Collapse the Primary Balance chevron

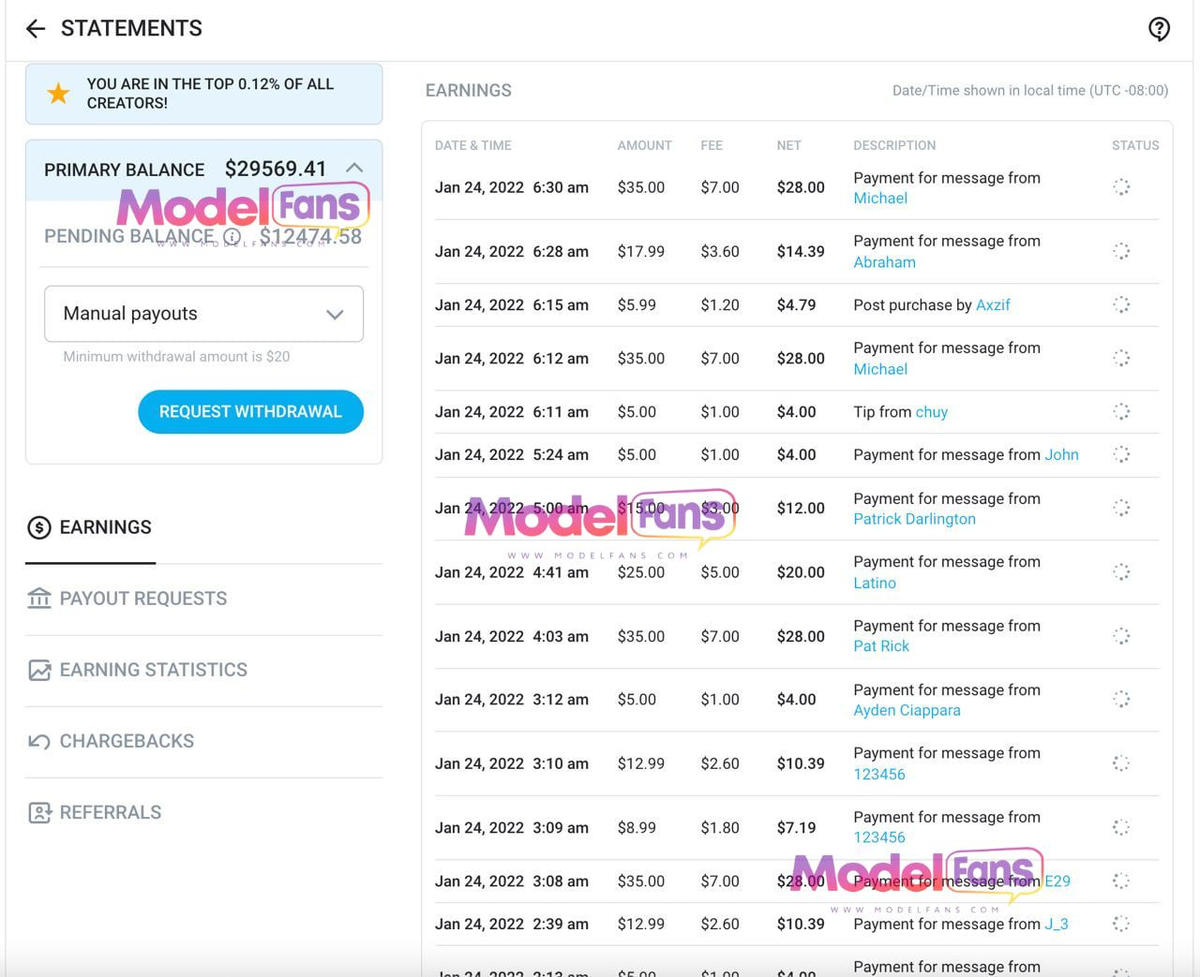pos(354,168)
